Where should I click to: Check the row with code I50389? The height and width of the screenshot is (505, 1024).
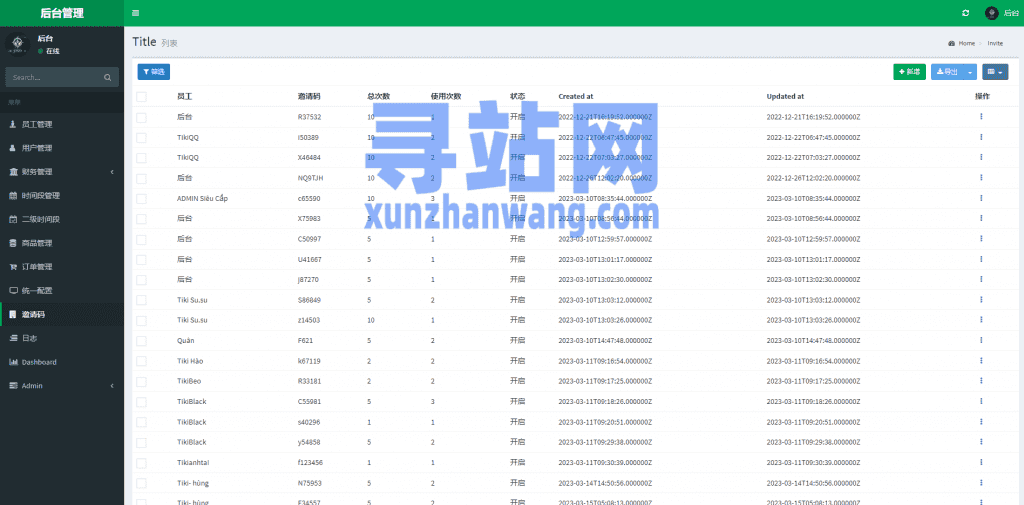click(142, 138)
